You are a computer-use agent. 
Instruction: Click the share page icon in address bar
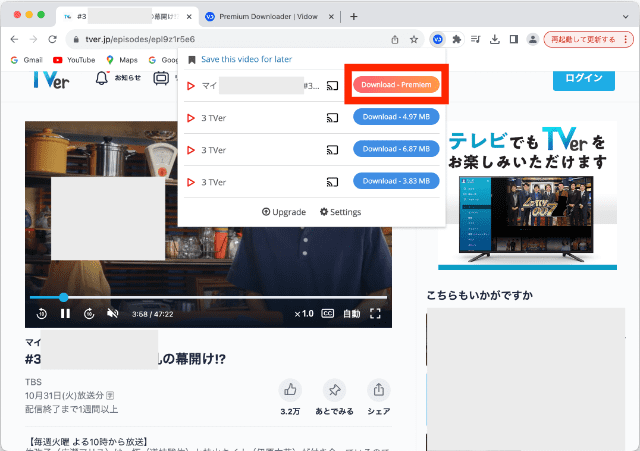(395, 39)
